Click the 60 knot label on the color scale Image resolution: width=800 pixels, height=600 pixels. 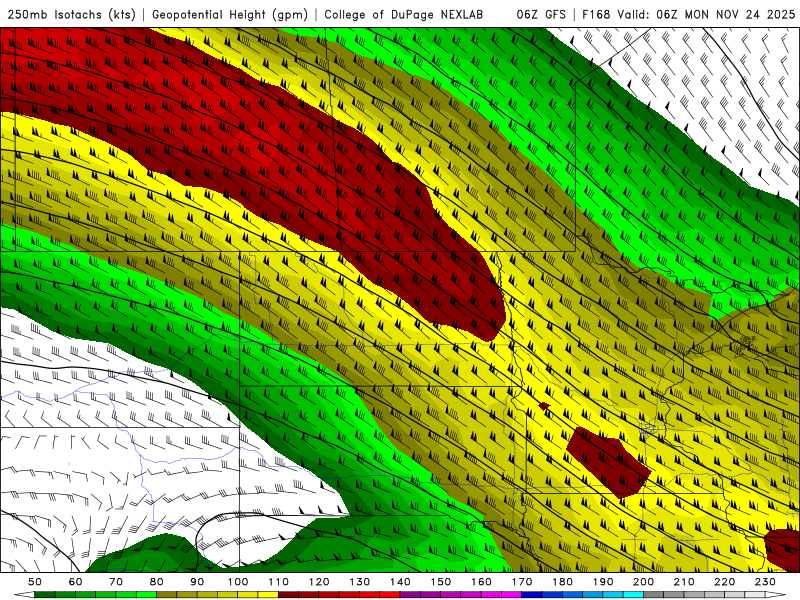[75, 582]
